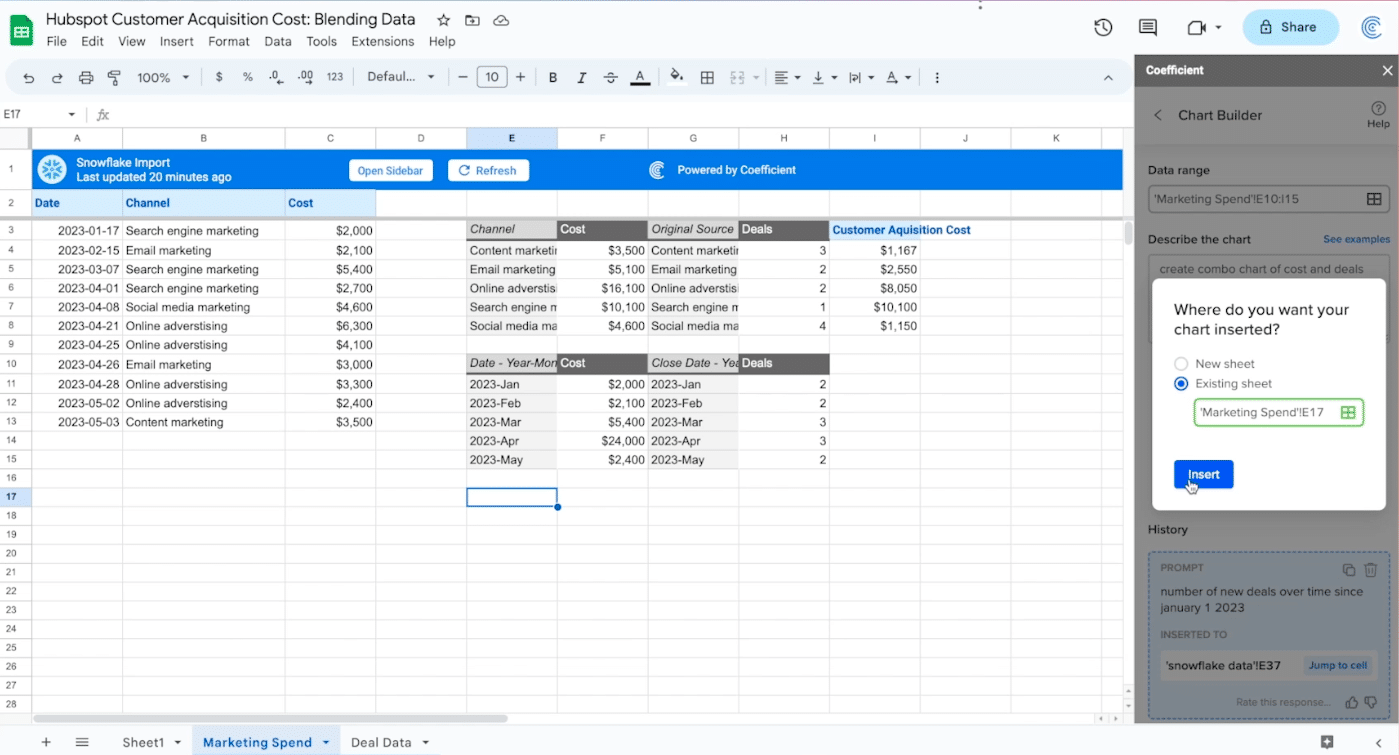The height and width of the screenshot is (755, 1399).
Task: Switch to the Deal Data tab
Action: [381, 742]
